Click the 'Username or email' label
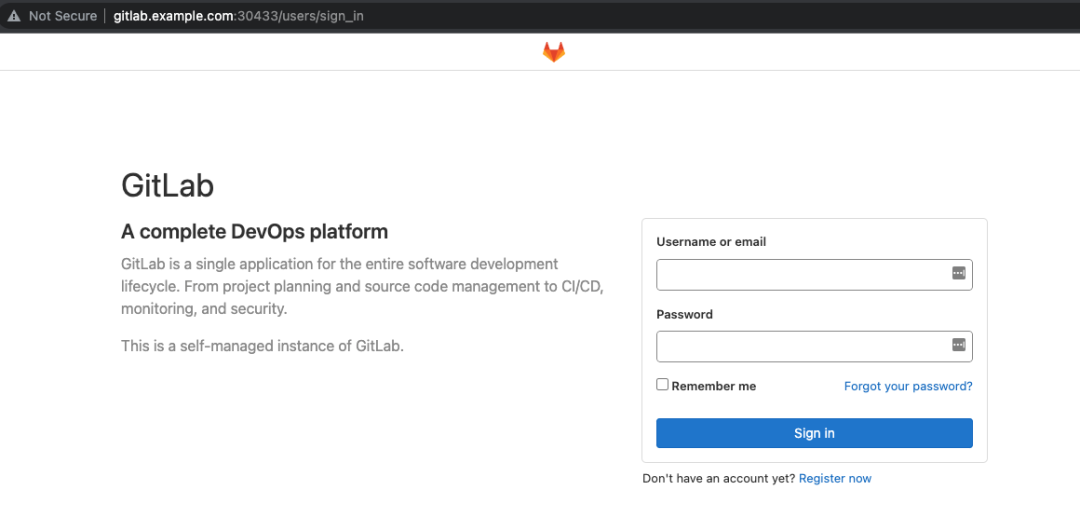Image resolution: width=1080 pixels, height=517 pixels. [712, 242]
